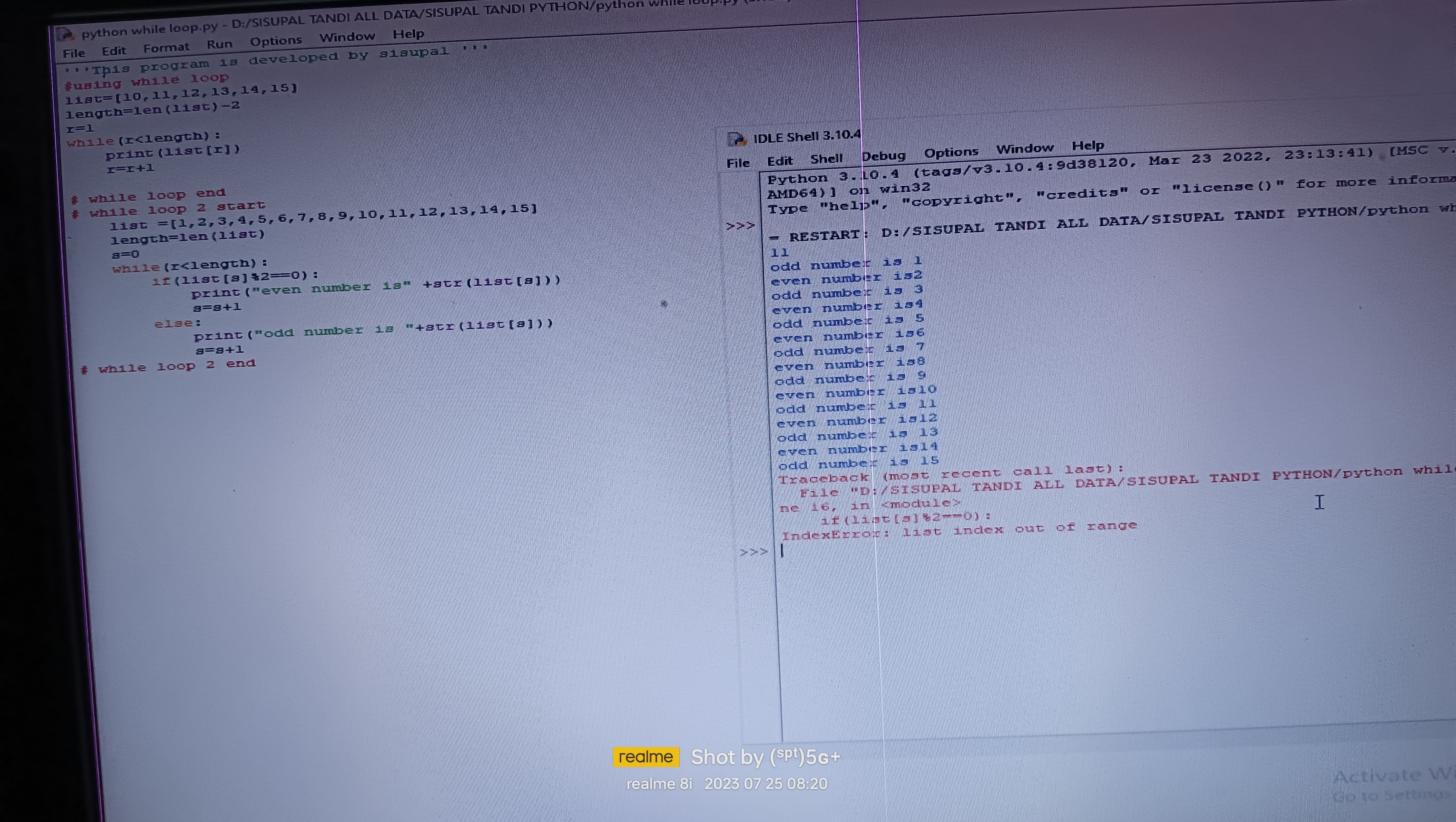
Task: Open the IDLE Shell Help menu
Action: [x=1087, y=145]
